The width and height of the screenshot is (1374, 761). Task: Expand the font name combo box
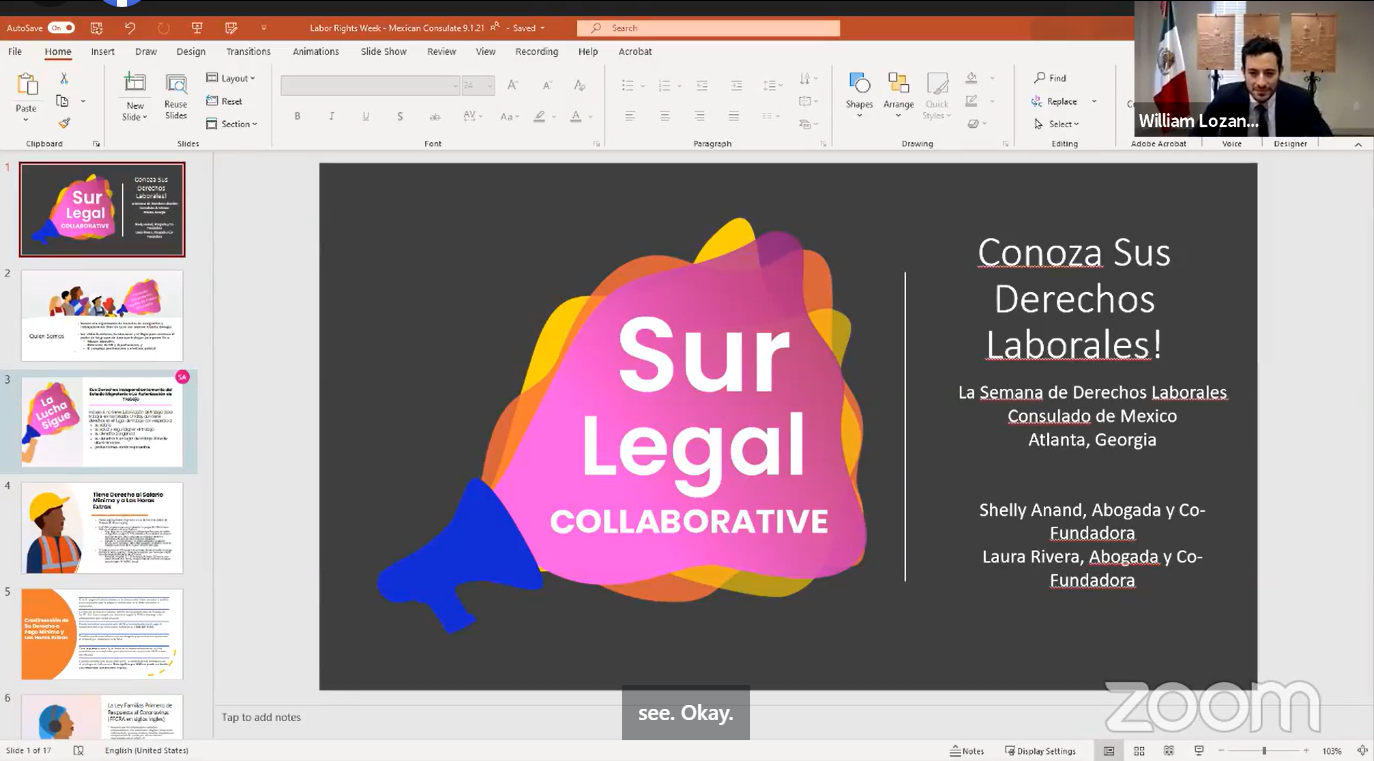[455, 86]
